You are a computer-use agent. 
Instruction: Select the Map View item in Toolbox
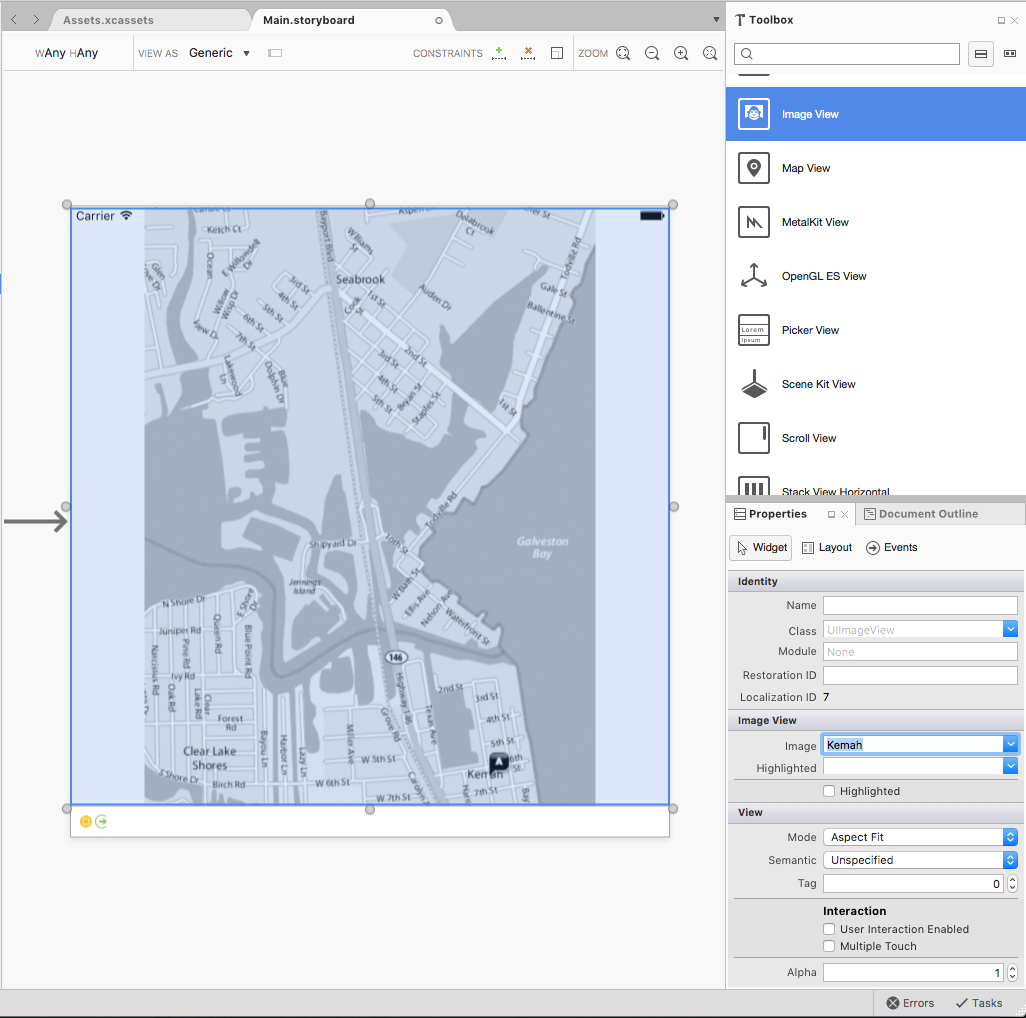click(x=806, y=168)
